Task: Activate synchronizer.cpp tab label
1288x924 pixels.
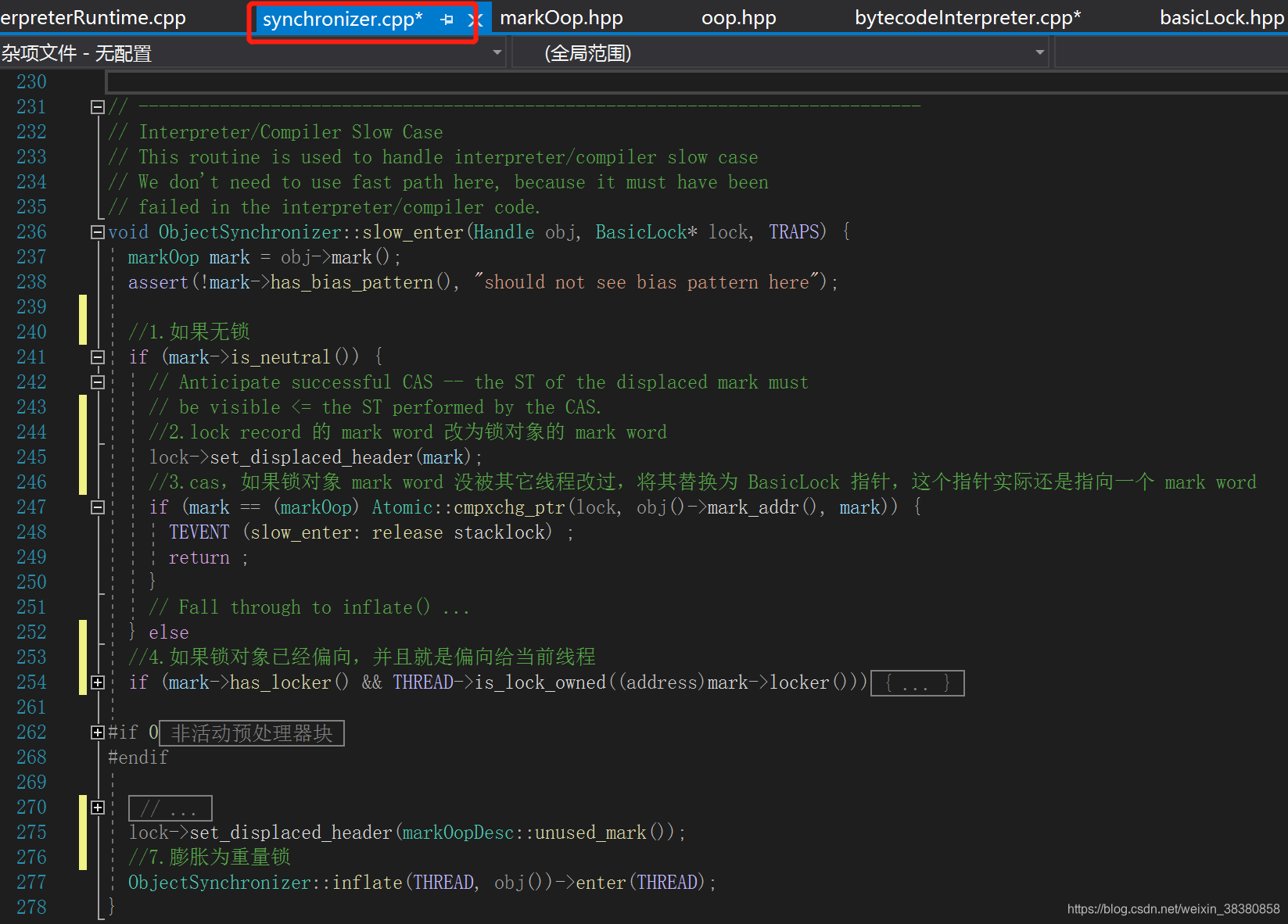Action: pyautogui.click(x=343, y=20)
